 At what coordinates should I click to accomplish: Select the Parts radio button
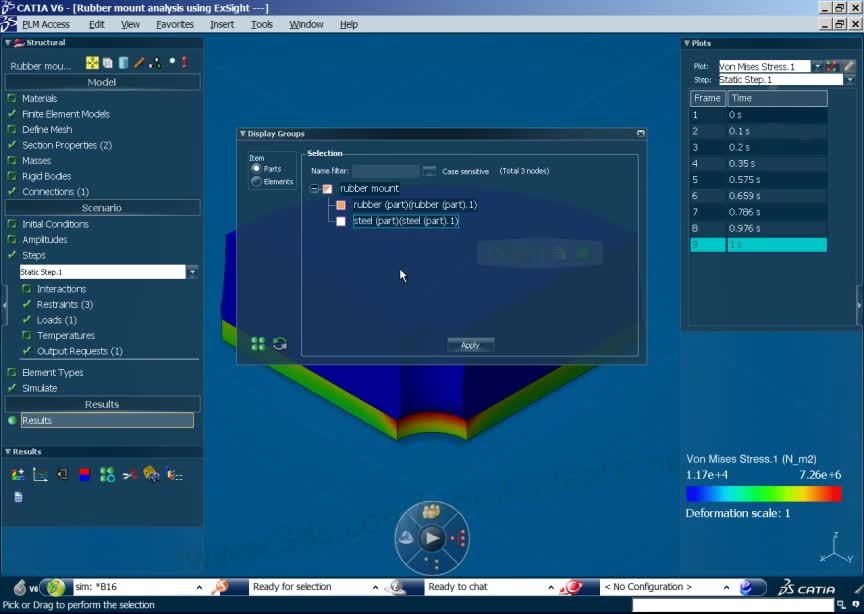[x=256, y=169]
